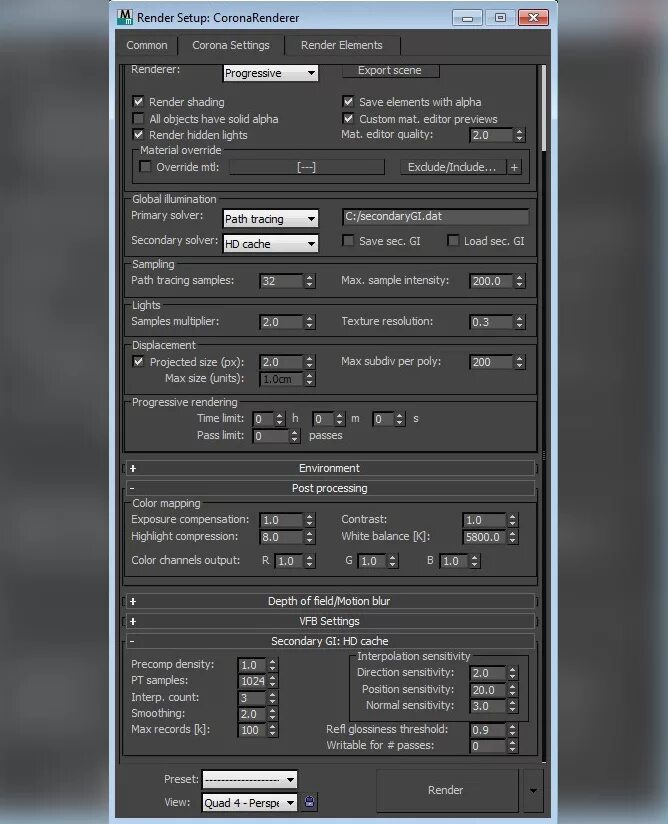
Task: Click the Exclude/Include... button
Action: [x=452, y=167]
